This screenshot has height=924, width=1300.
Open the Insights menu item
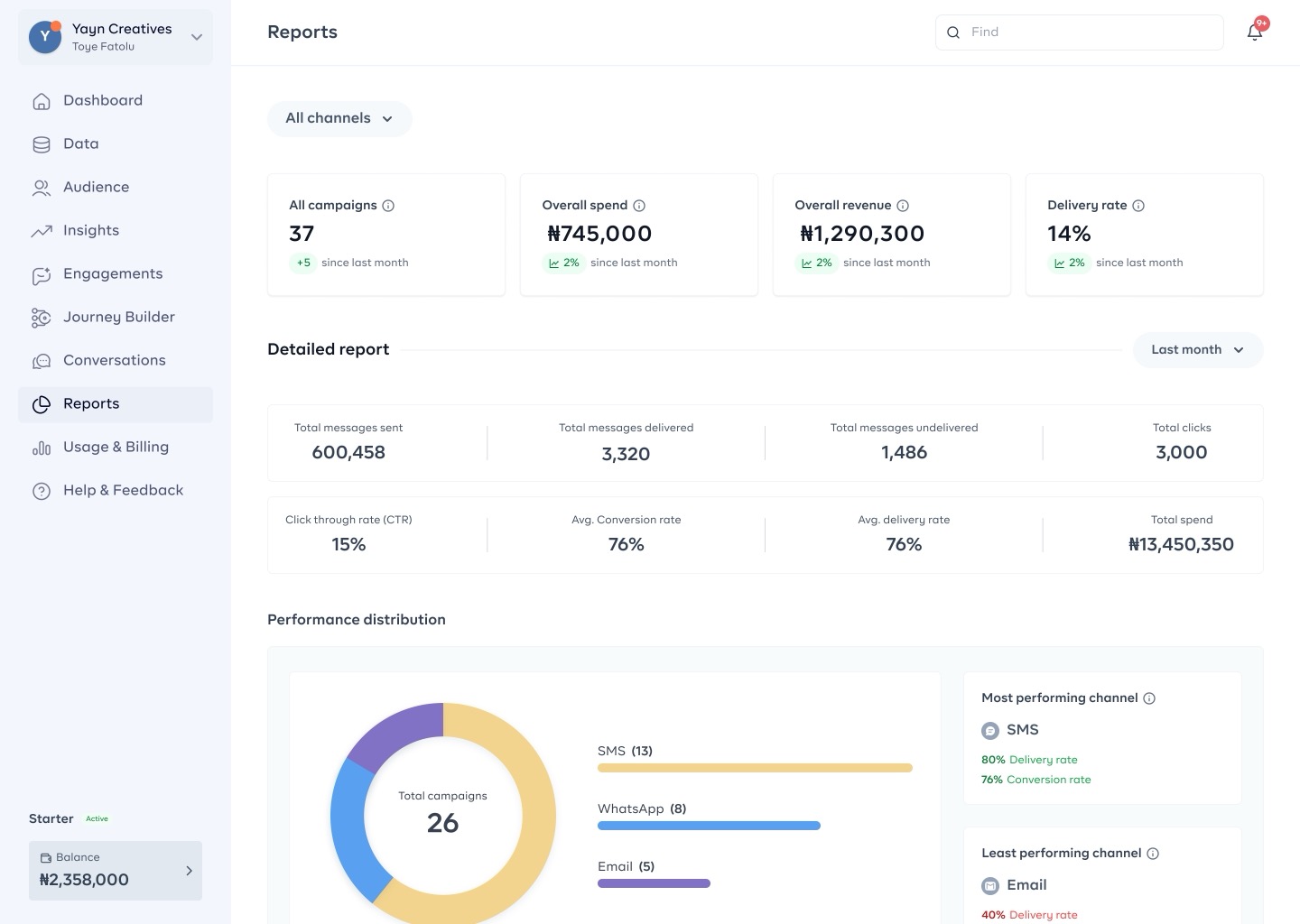116,231
